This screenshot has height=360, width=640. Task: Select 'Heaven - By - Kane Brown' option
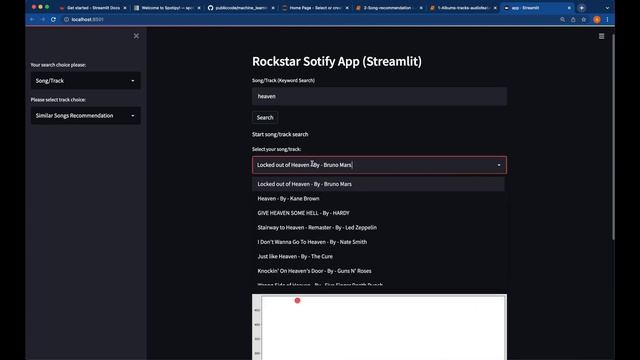[378, 199]
